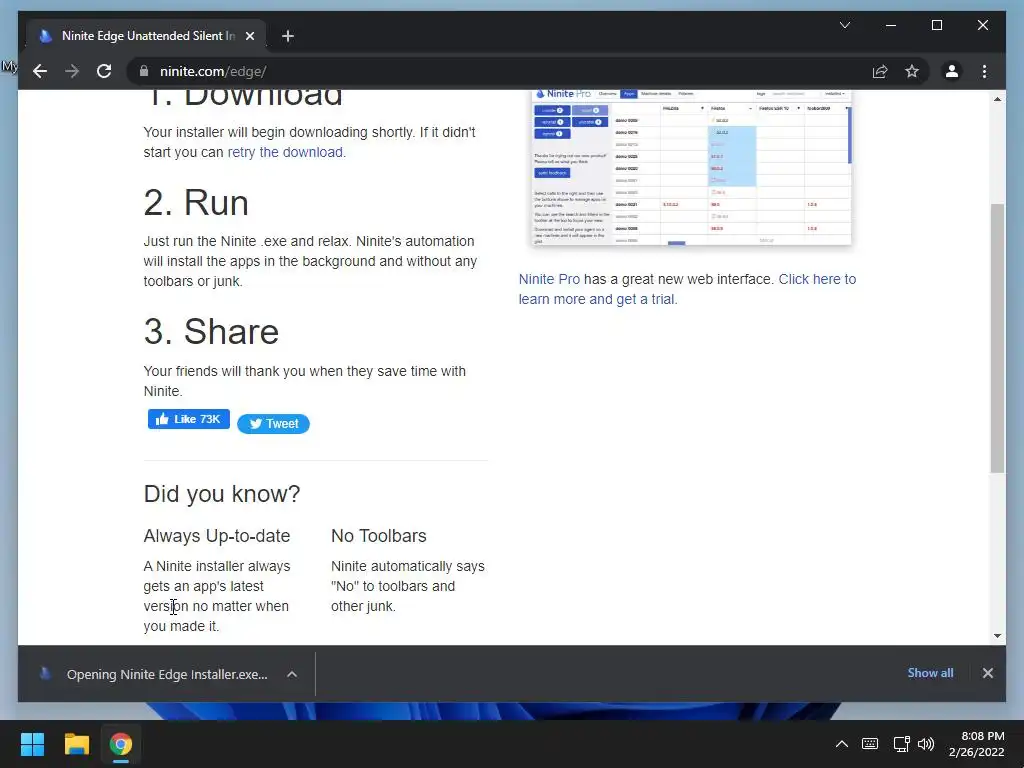Go back to the previous page
1024x768 pixels.
click(40, 71)
